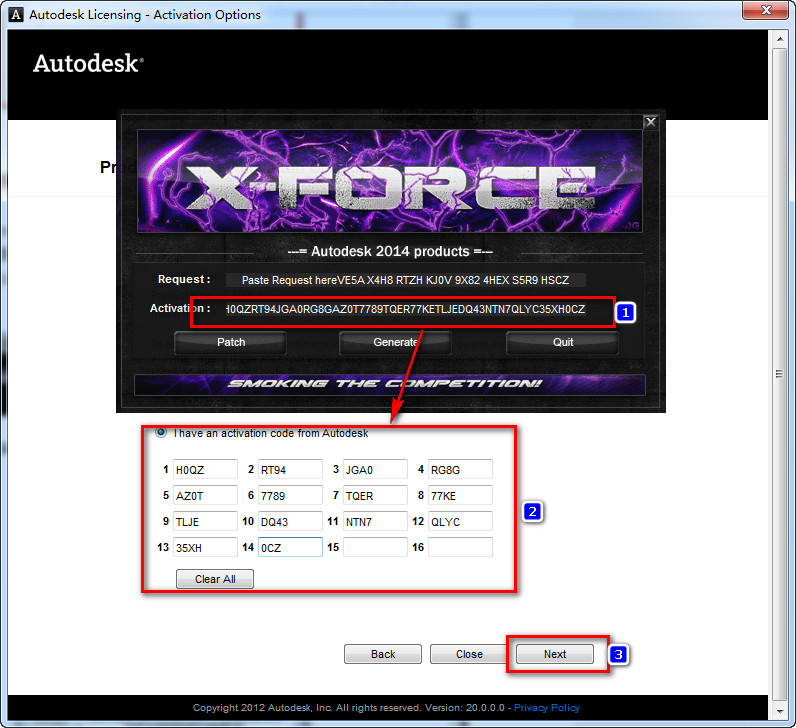Click activation code box 4 containing RG8G
Image resolution: width=796 pixels, height=728 pixels.
coord(460,469)
